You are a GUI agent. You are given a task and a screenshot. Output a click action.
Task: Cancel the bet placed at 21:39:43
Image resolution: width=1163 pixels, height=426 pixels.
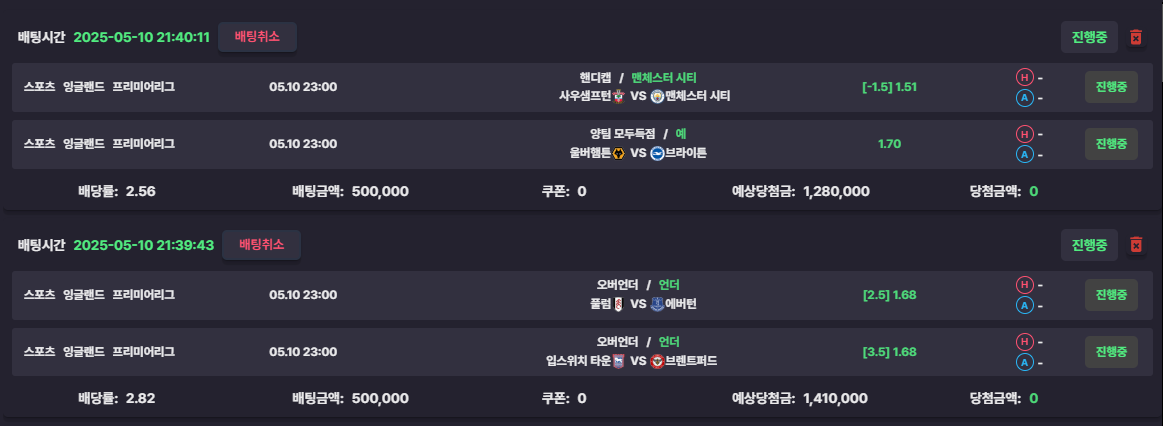click(x=261, y=245)
